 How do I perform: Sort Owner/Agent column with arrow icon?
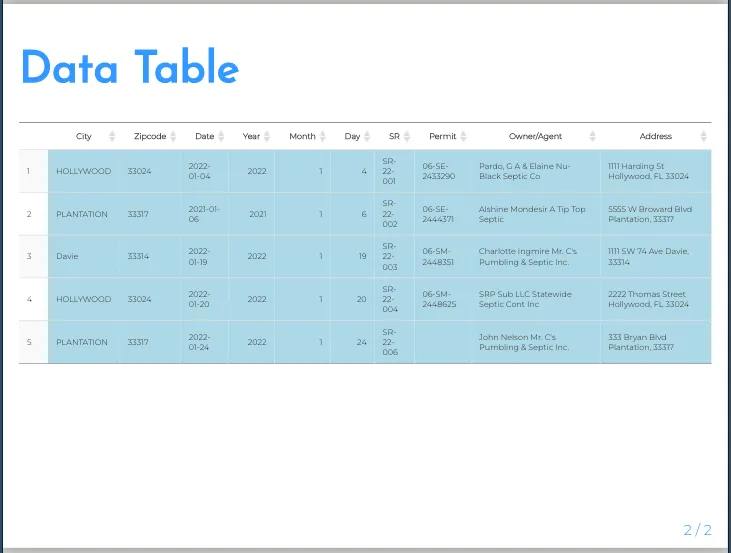point(593,136)
